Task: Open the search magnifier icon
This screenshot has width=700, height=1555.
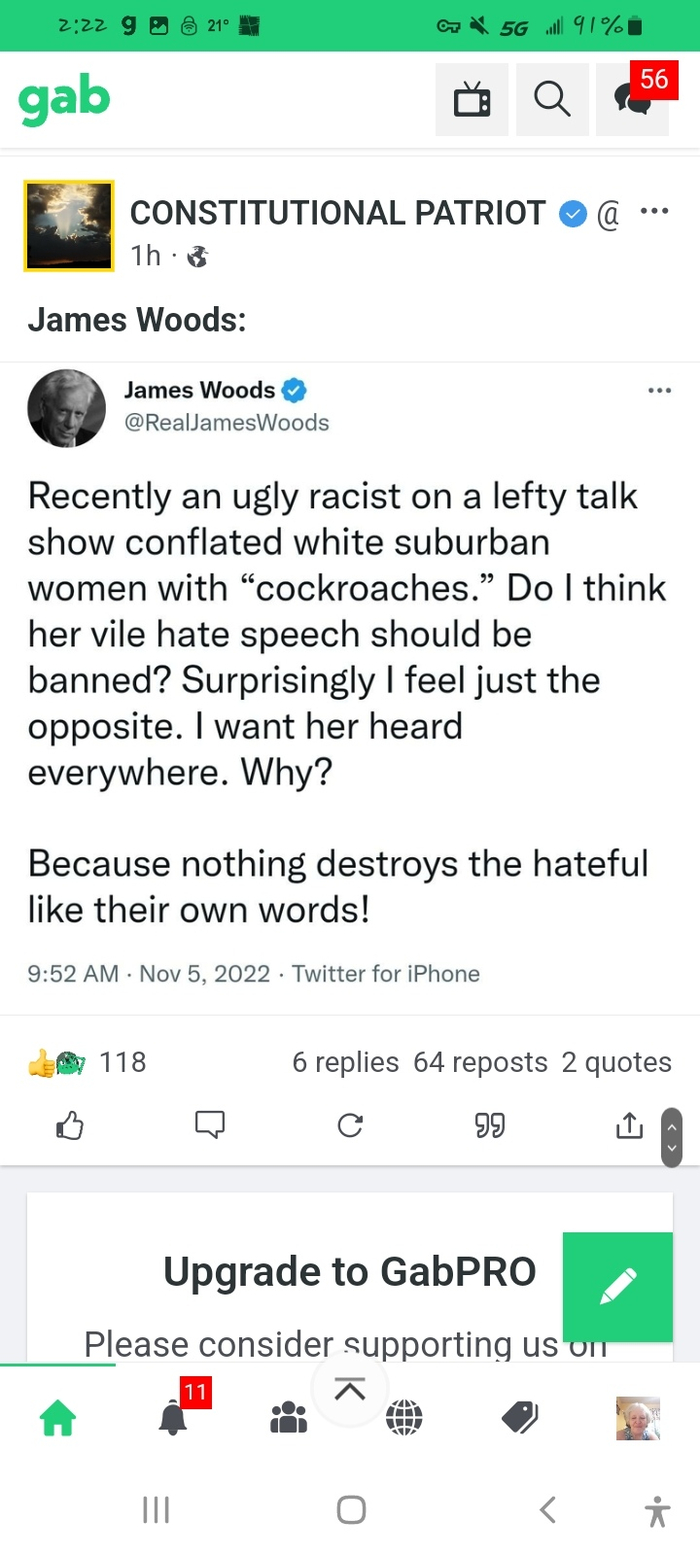Action: point(552,100)
